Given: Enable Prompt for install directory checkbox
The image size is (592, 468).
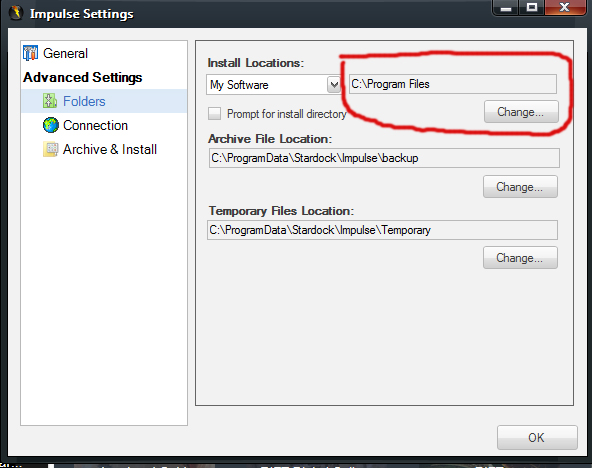Looking at the screenshot, I should click(214, 113).
